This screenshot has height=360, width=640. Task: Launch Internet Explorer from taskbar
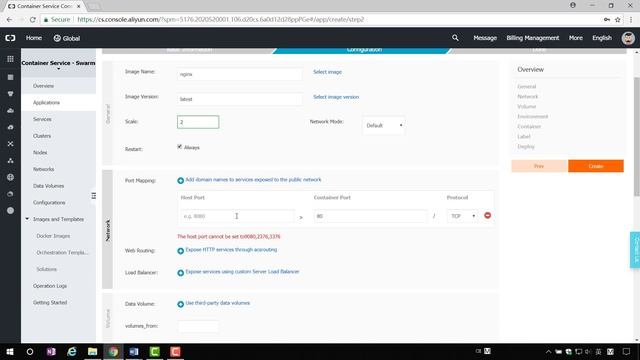[72, 351]
